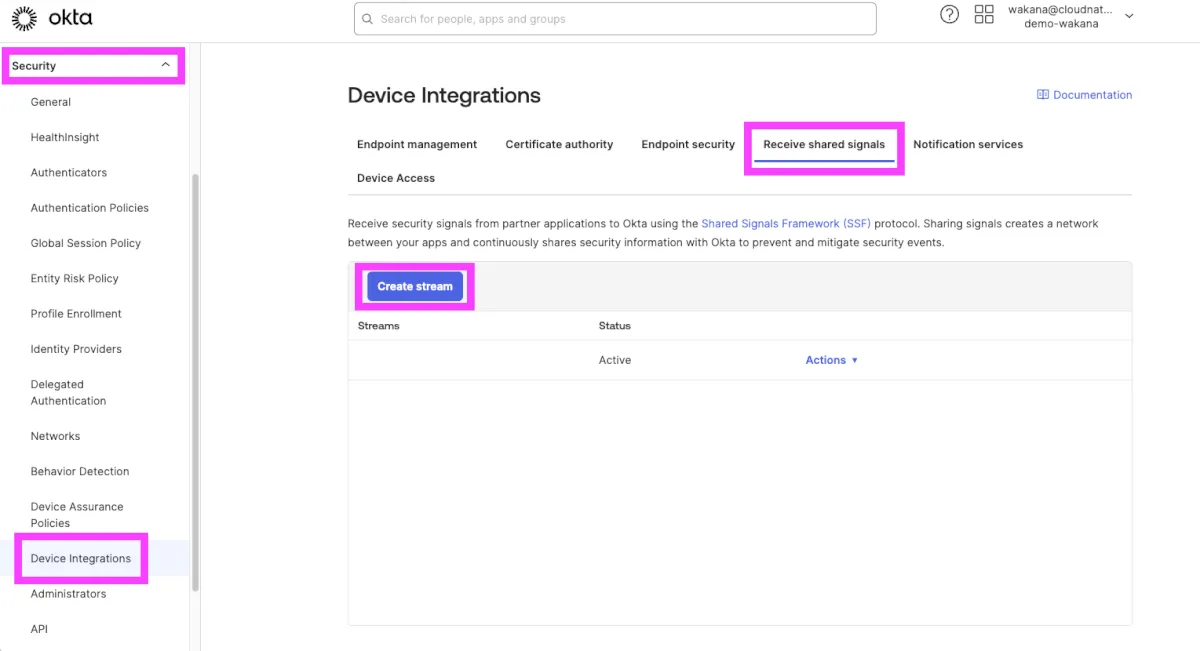This screenshot has height=651, width=1200.
Task: Open the Actions dropdown for the stream
Action: tap(831, 360)
